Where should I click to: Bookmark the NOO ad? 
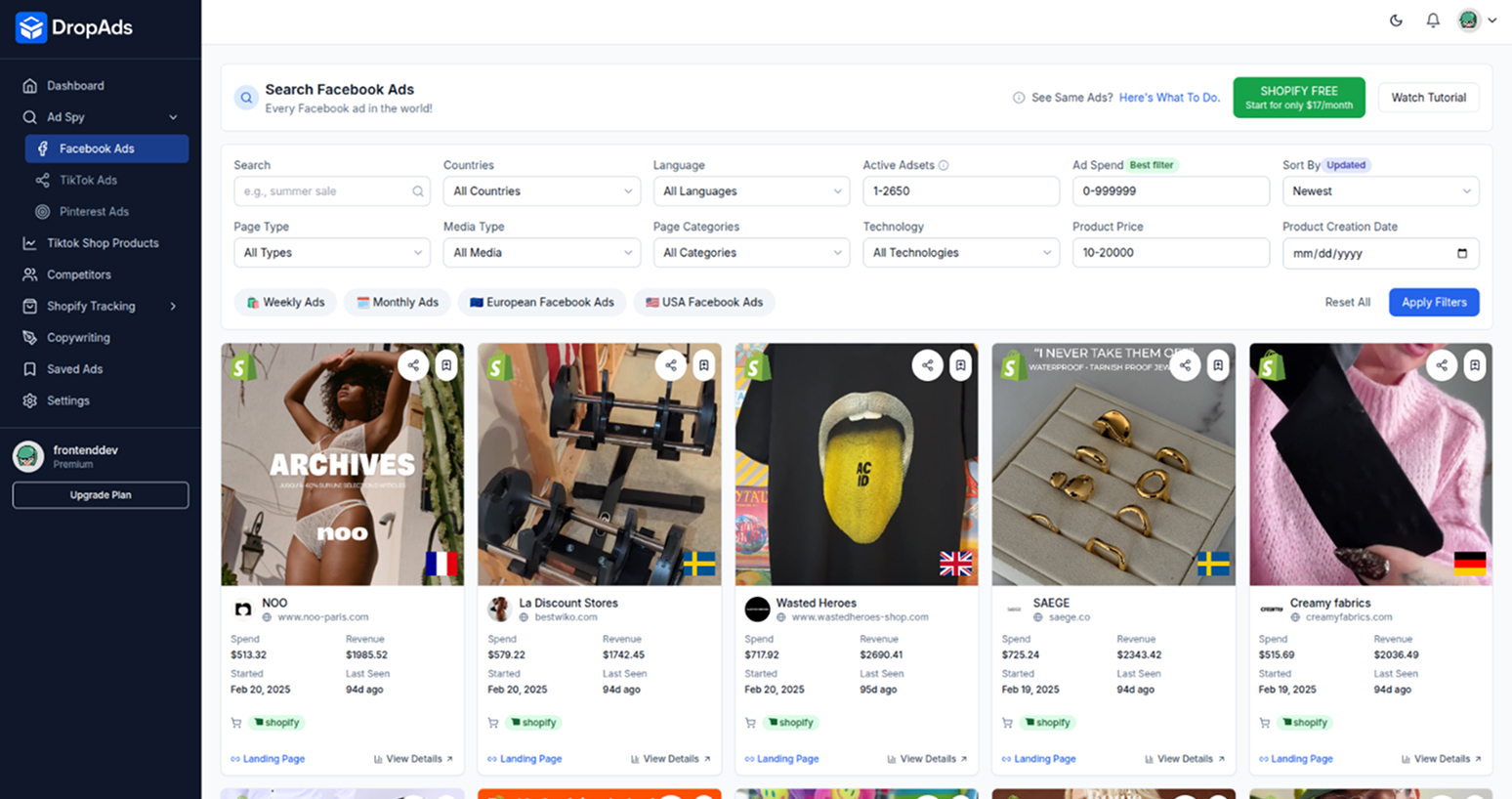coord(446,365)
